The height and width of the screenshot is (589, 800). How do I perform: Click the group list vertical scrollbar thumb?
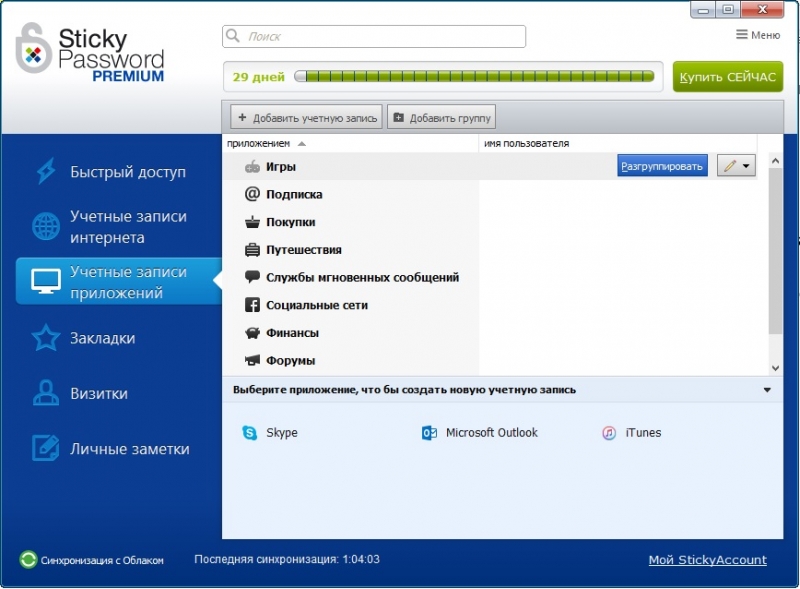point(776,251)
